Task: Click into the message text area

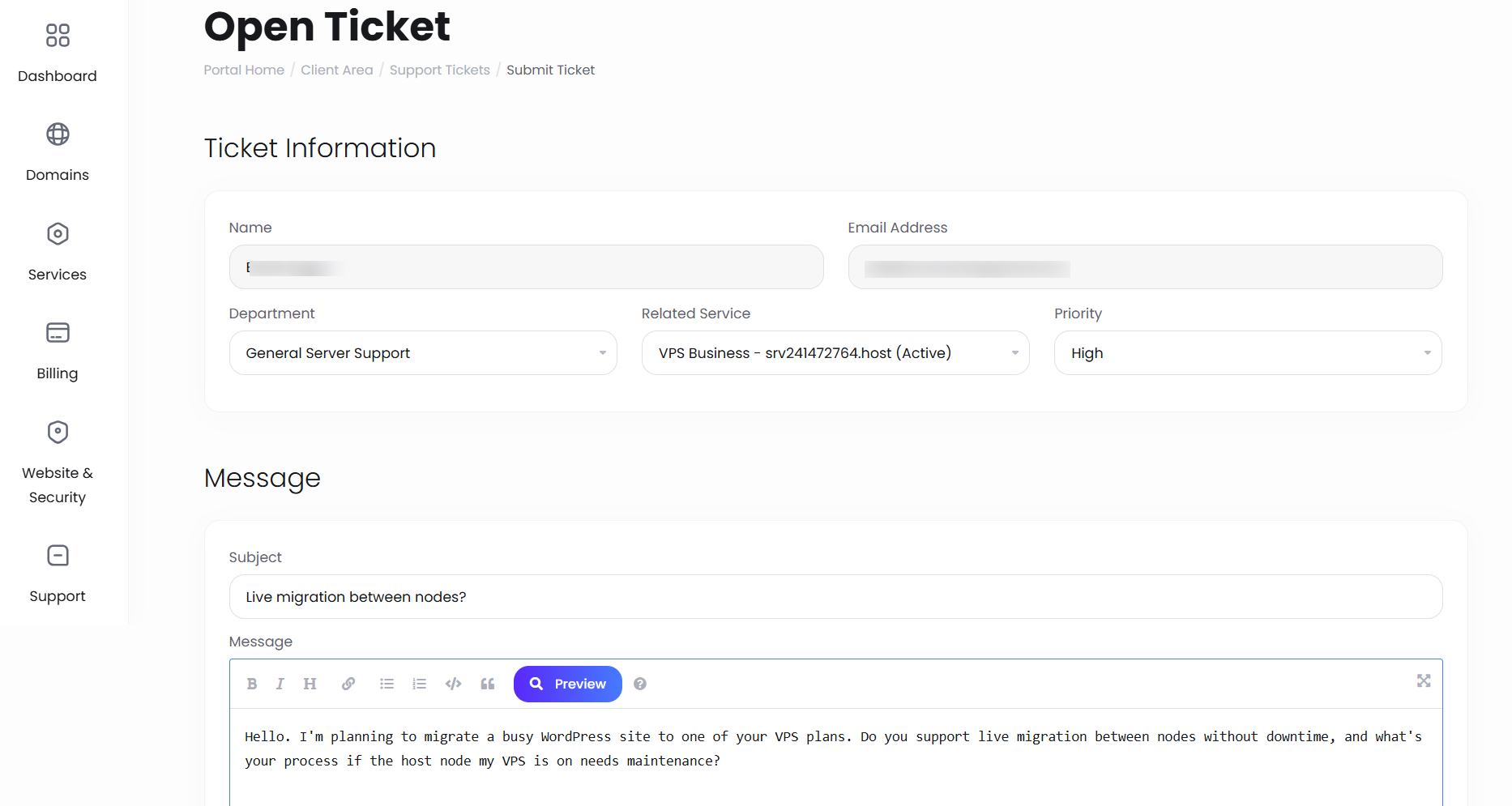Action: pos(835,757)
